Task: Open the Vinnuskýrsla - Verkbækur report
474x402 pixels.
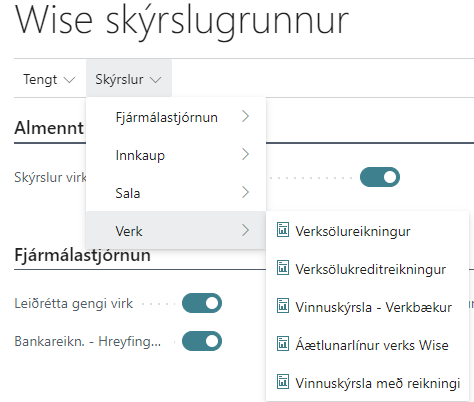Action: tap(367, 307)
